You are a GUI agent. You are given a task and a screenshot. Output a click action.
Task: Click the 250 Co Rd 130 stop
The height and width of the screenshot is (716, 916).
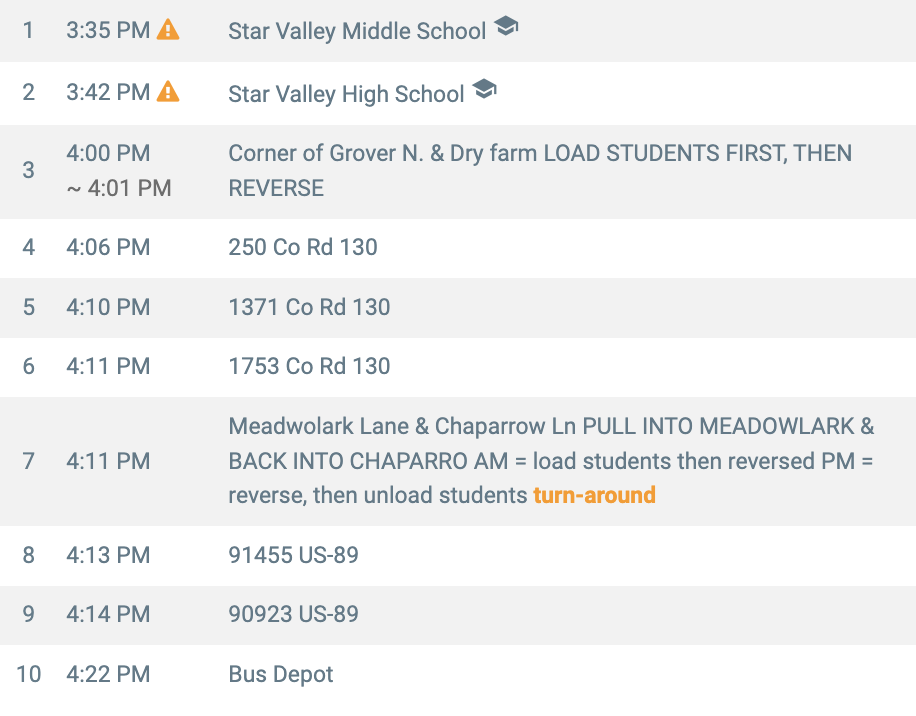tap(303, 247)
